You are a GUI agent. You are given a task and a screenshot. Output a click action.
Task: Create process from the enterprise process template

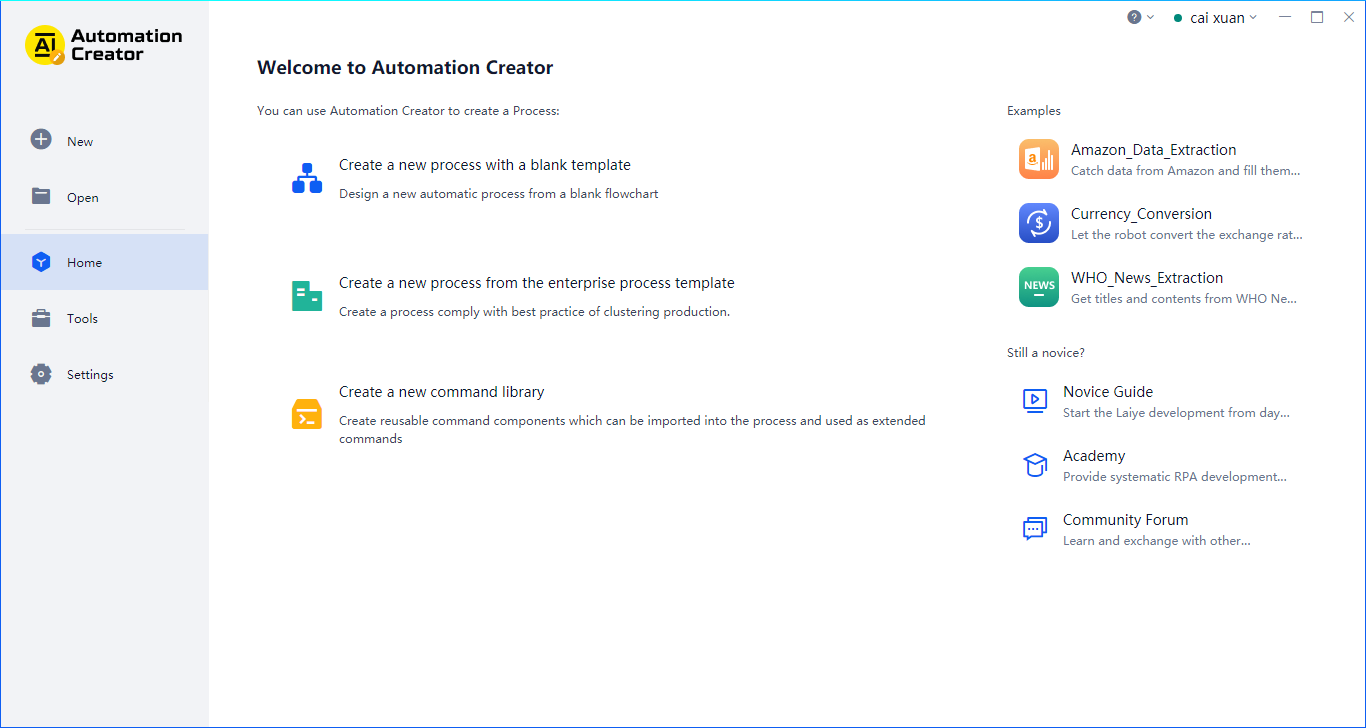tap(537, 283)
